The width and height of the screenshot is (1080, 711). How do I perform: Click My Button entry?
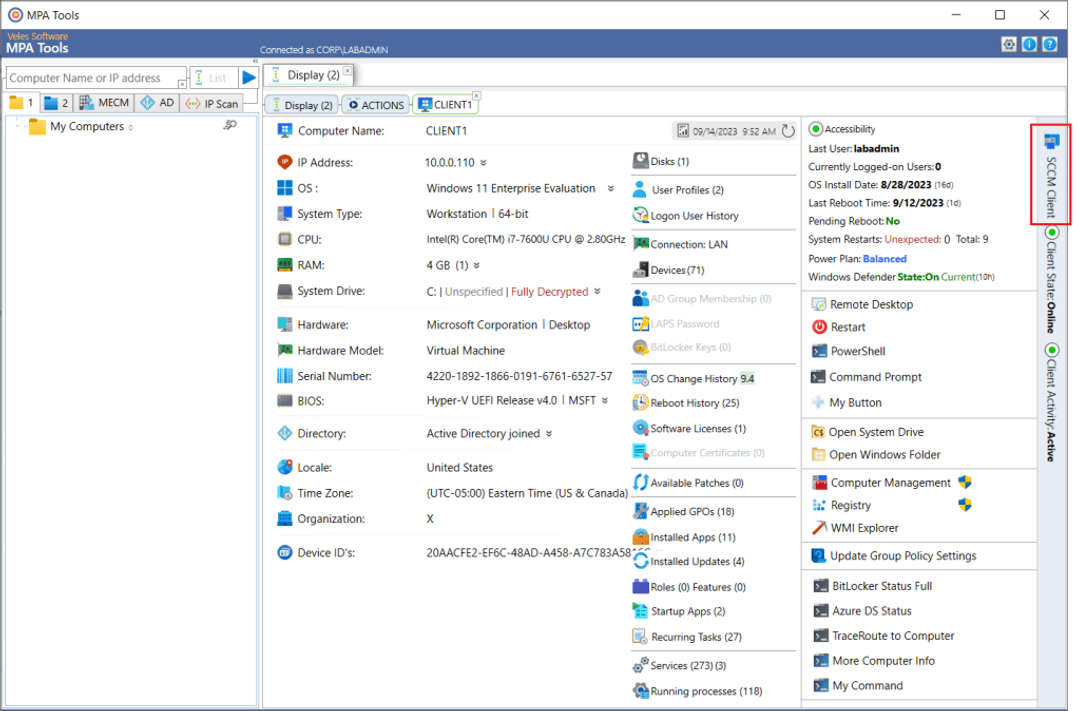(x=847, y=402)
